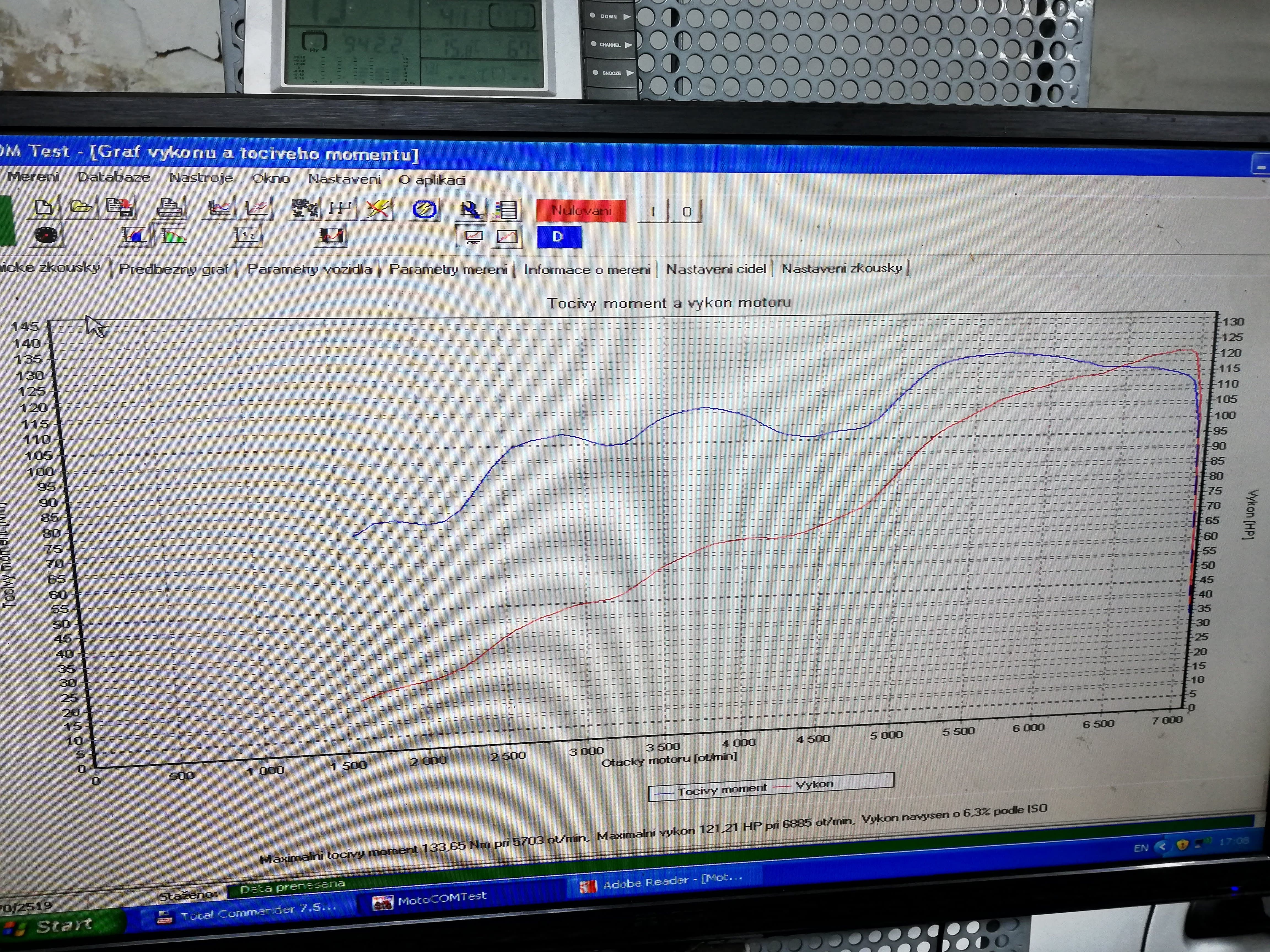This screenshot has height=952, width=1270.
Task: Click the blue rising area chart icon
Action: coord(134,236)
